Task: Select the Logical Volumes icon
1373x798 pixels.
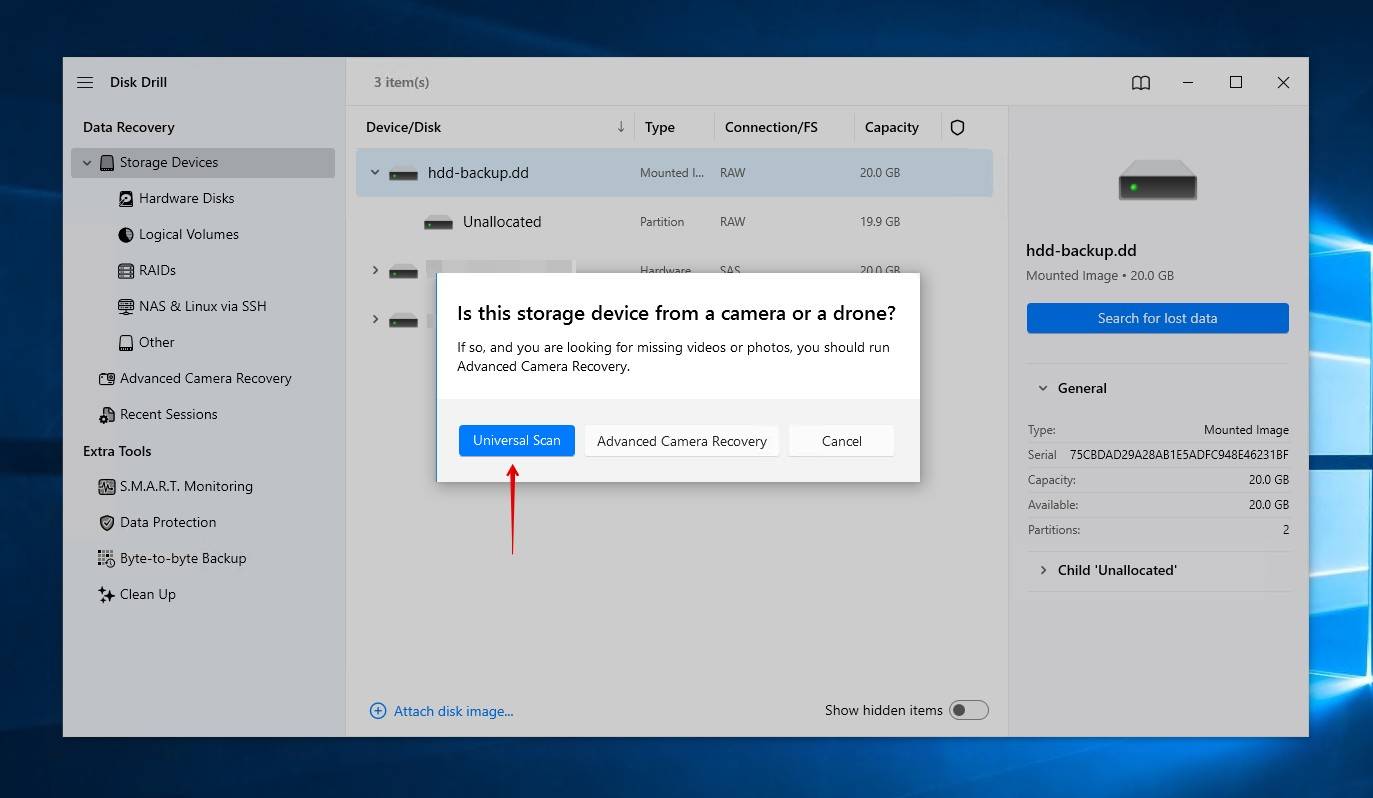Action: point(126,235)
